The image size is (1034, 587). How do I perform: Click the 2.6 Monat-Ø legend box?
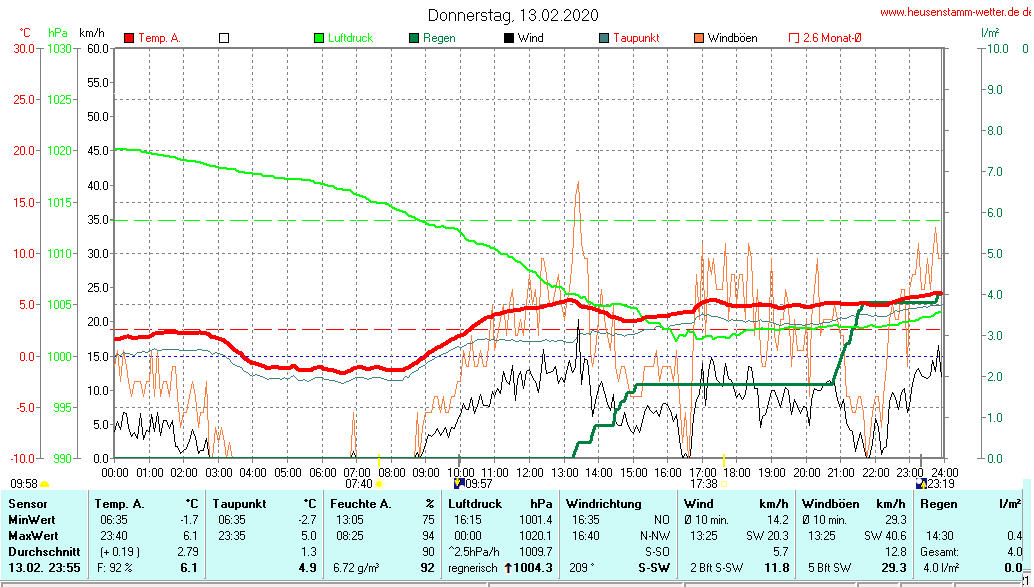(x=794, y=38)
